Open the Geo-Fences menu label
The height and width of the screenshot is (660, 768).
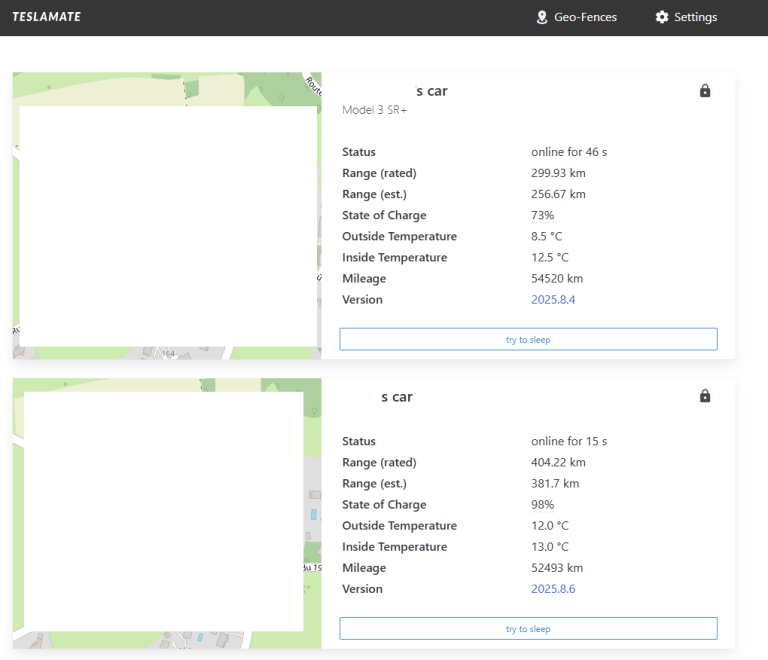(585, 17)
